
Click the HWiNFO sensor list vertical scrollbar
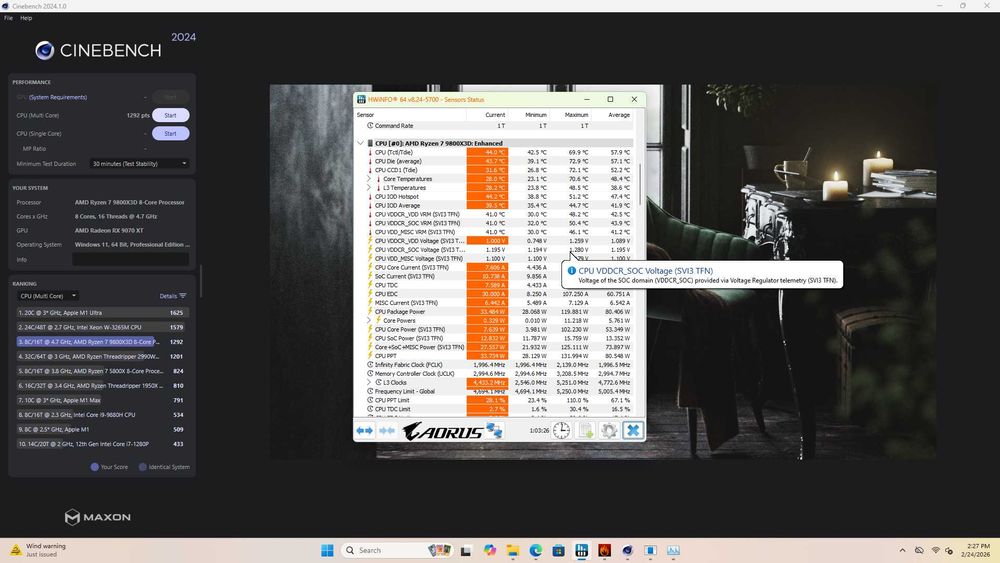640,185
